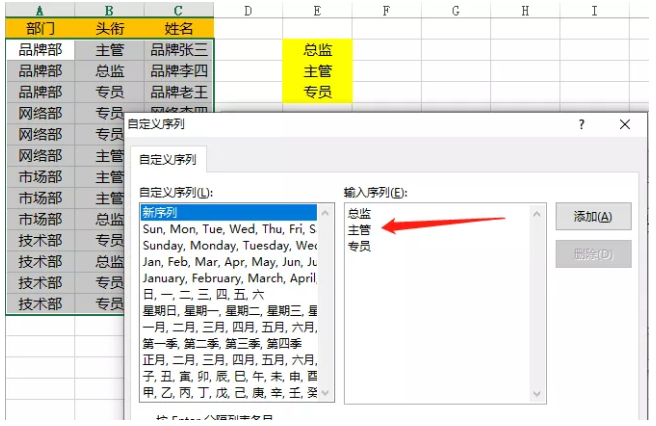
Task: Click the up arrow of 输入序列 scrollbar
Action: point(537,214)
